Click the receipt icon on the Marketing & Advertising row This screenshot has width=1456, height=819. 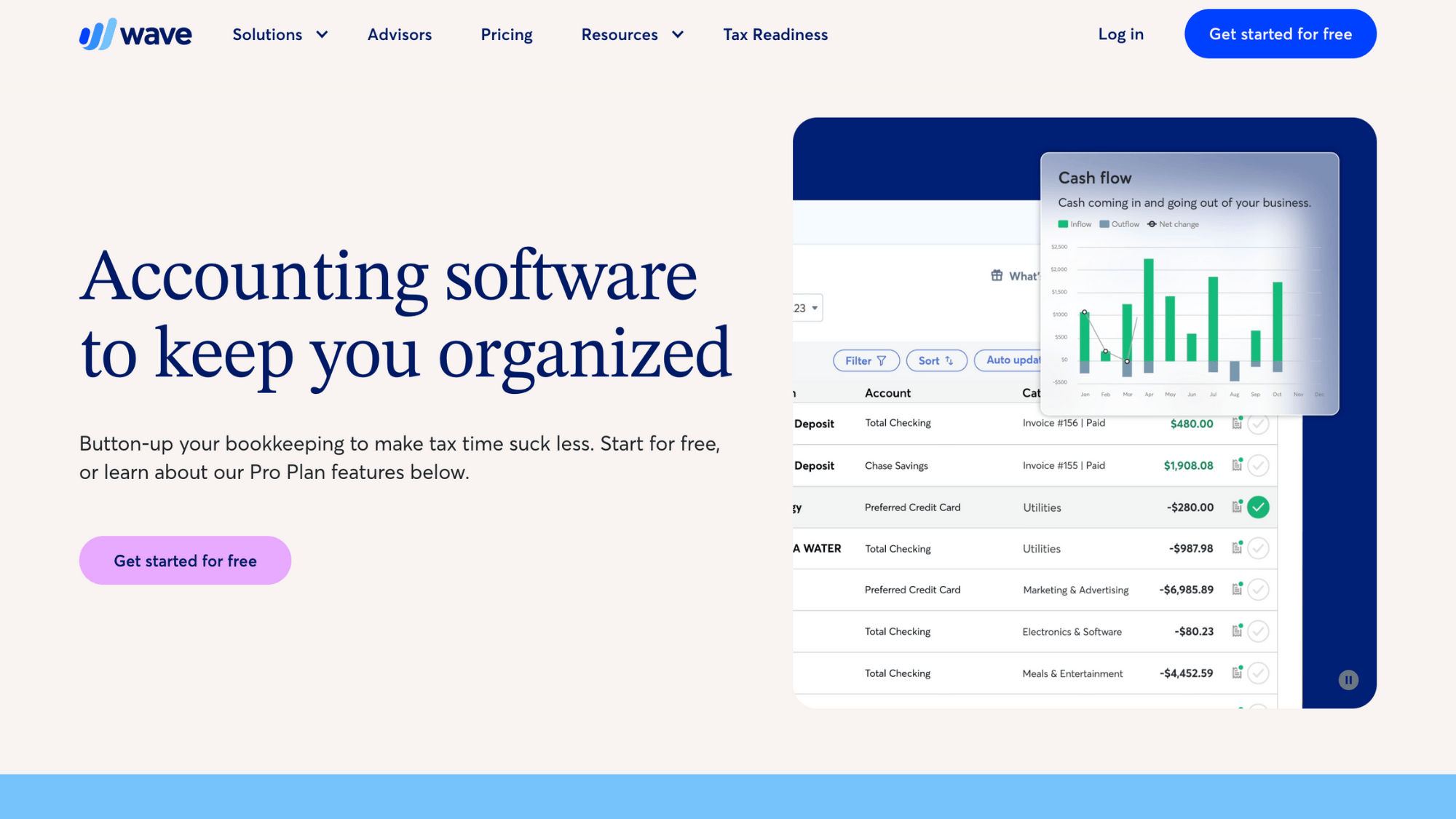coord(1236,590)
